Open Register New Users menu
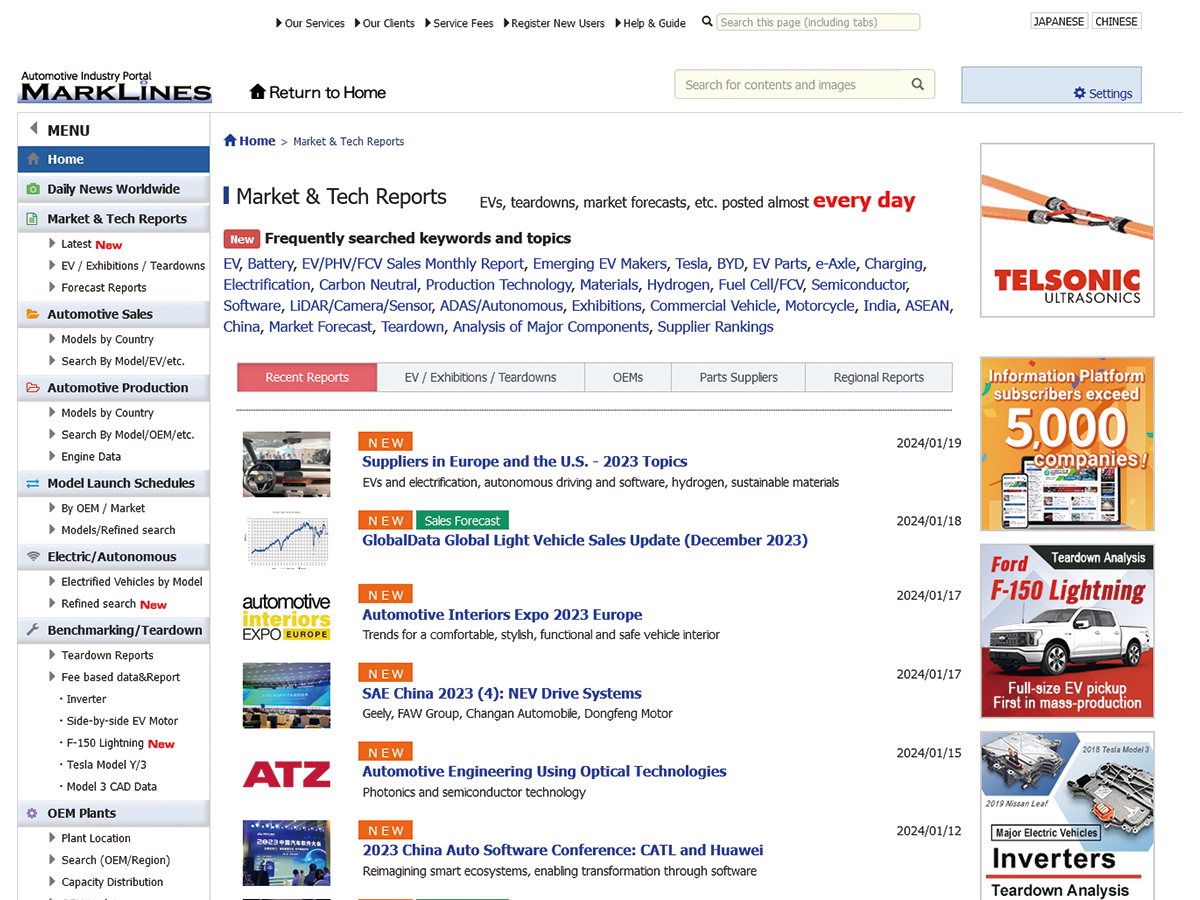Viewport: 1200px width, 900px height. click(554, 23)
